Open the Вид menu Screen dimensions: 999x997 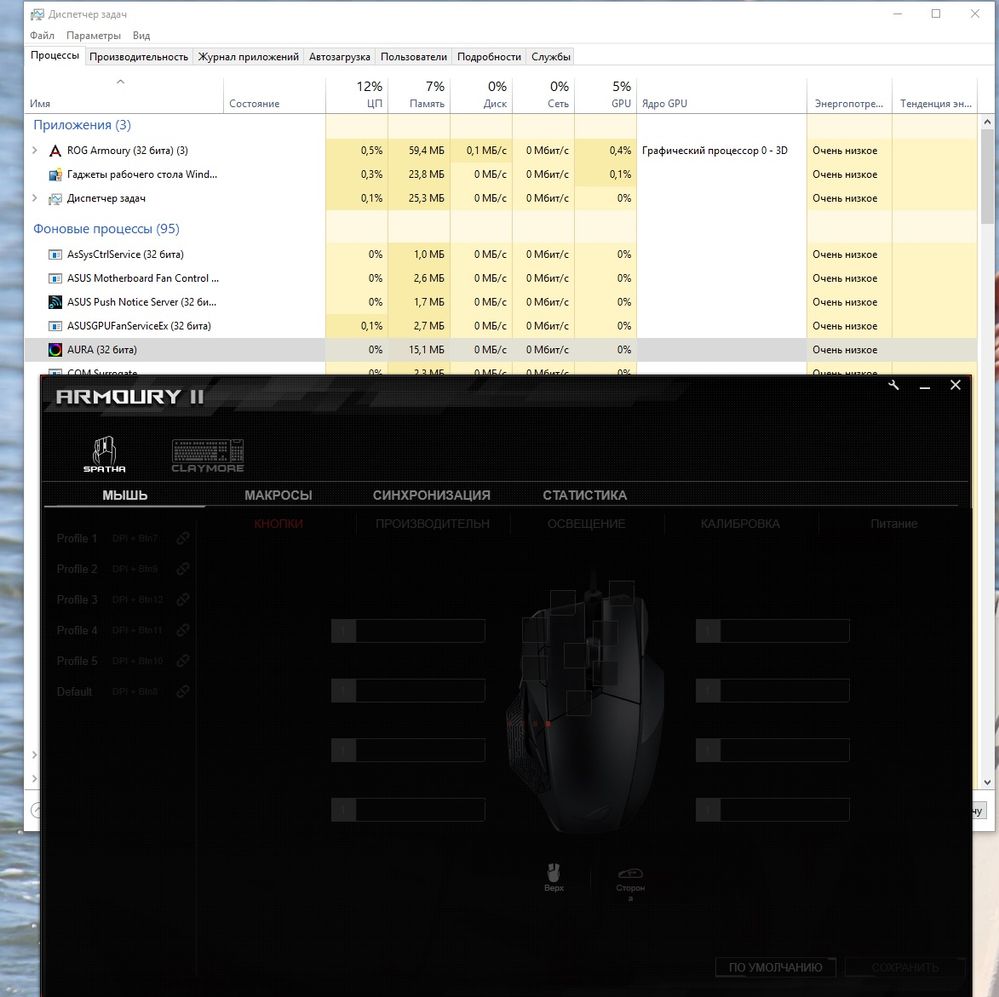[x=141, y=36]
